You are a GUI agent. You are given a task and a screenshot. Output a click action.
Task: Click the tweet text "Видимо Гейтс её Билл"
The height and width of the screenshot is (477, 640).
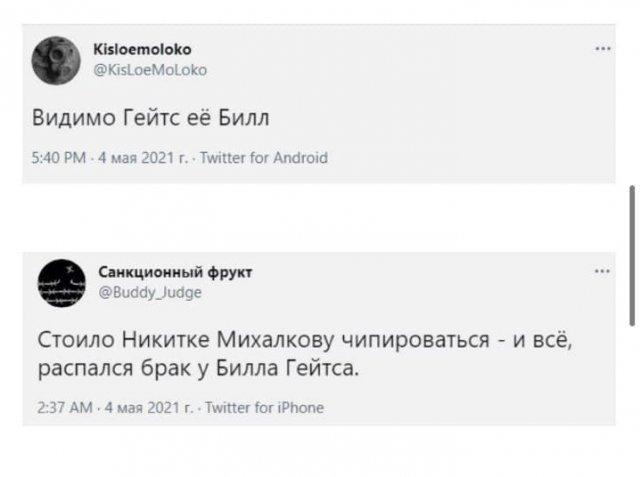[x=151, y=118]
